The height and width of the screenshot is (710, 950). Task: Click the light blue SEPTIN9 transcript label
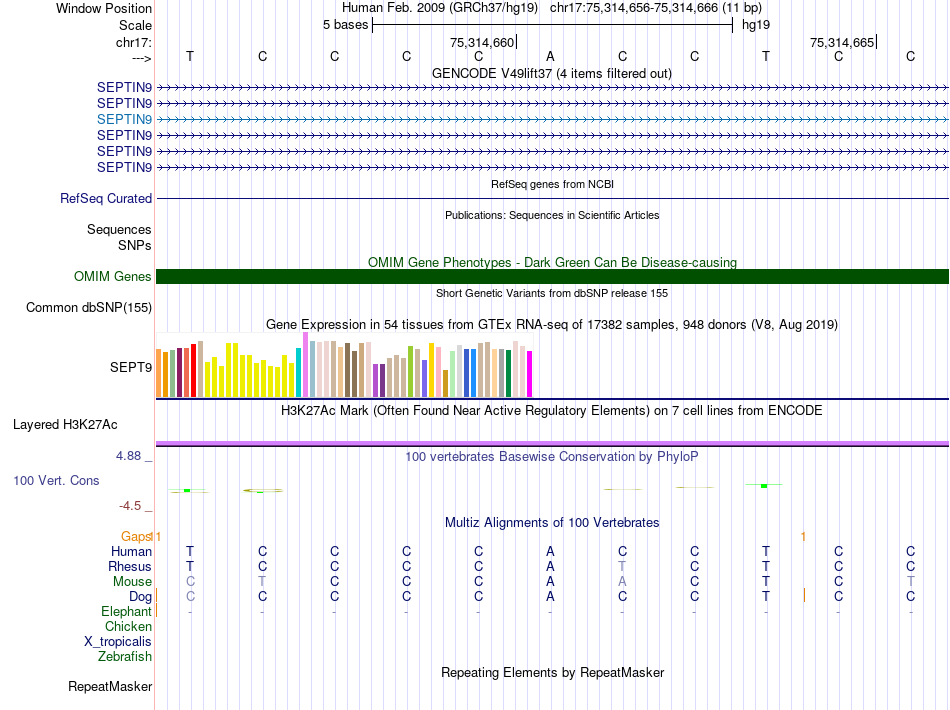pyautogui.click(x=124, y=119)
